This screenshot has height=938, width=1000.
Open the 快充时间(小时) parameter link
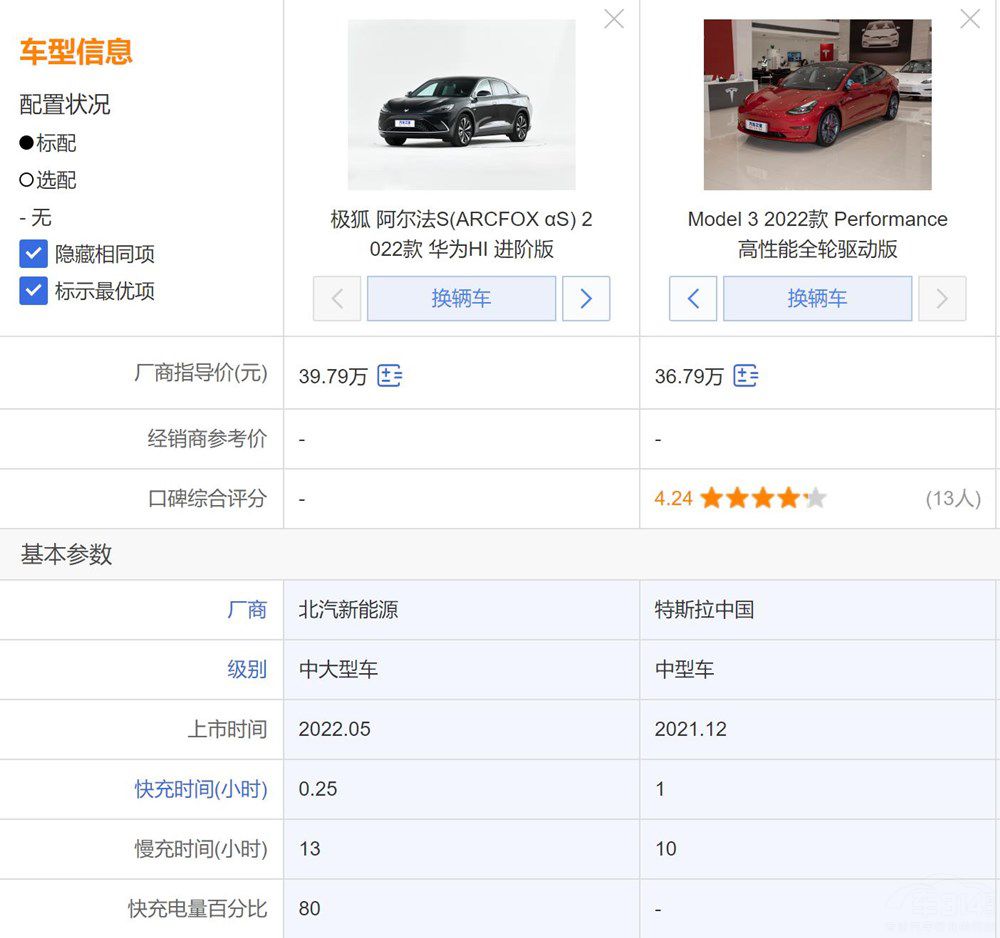[201, 789]
